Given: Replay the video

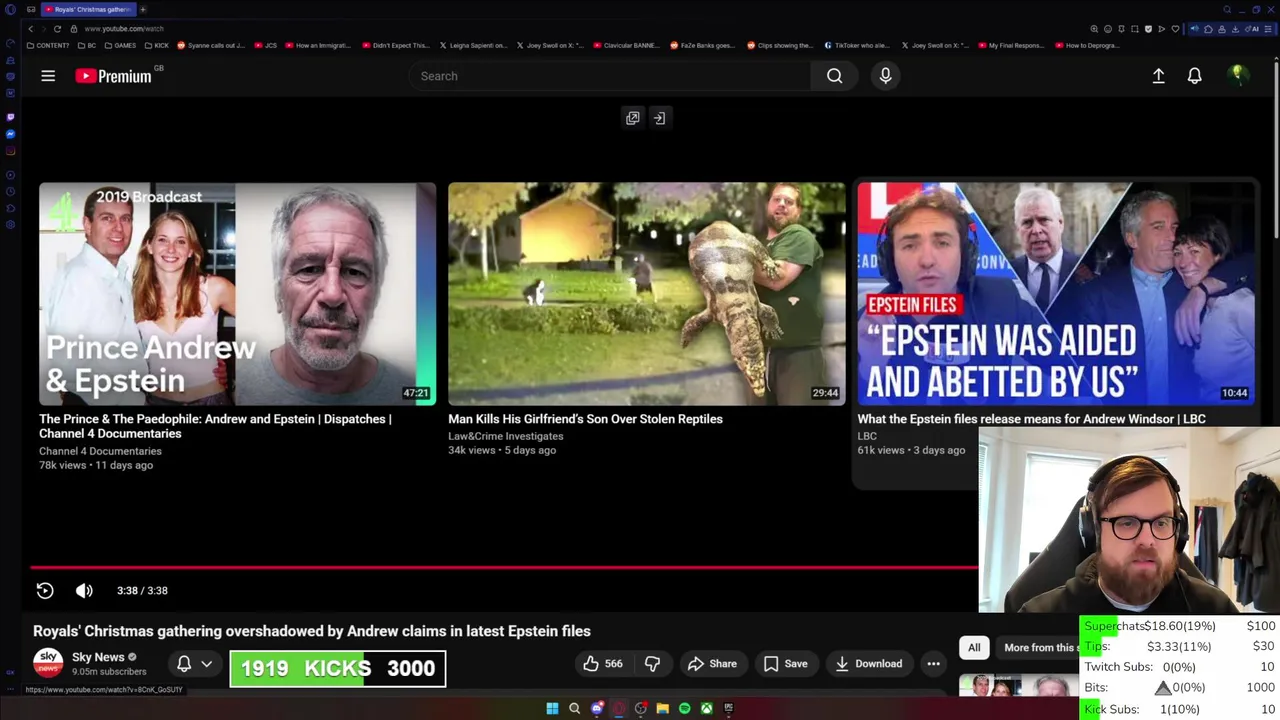Looking at the screenshot, I should 45,591.
